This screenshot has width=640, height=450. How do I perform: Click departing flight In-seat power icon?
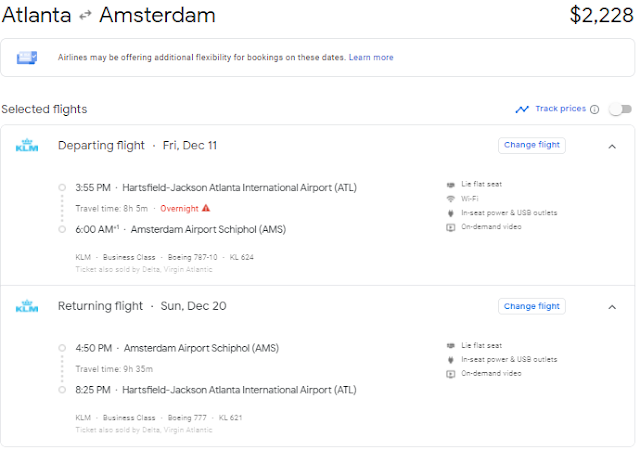click(451, 213)
